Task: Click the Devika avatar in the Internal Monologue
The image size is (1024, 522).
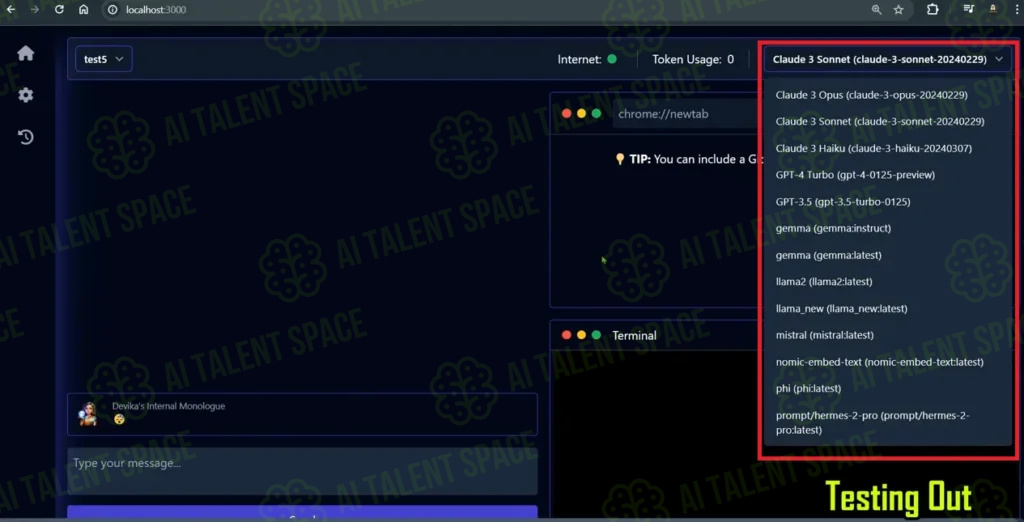Action: [88, 414]
